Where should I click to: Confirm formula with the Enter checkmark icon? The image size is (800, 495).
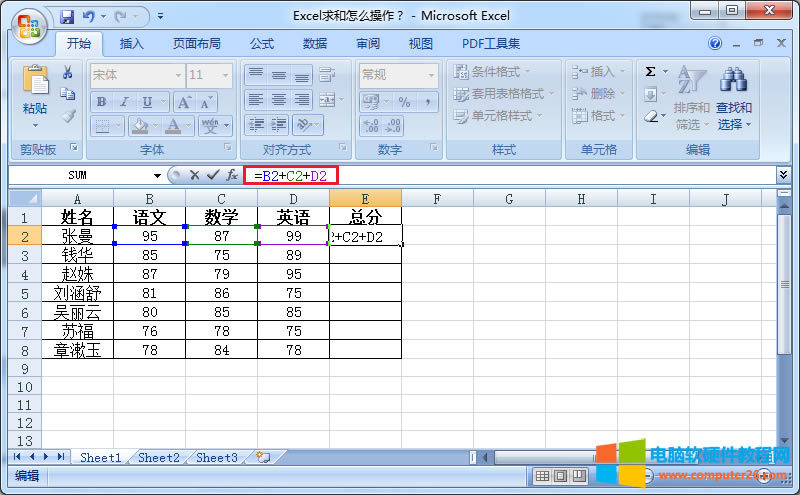tap(212, 175)
